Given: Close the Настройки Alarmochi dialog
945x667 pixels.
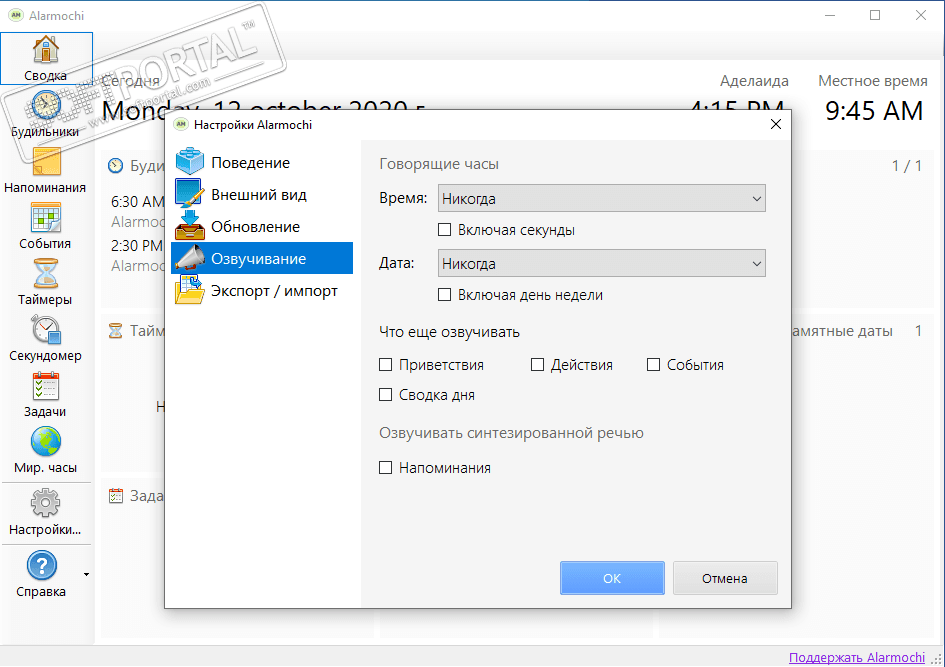Looking at the screenshot, I should pos(776,124).
